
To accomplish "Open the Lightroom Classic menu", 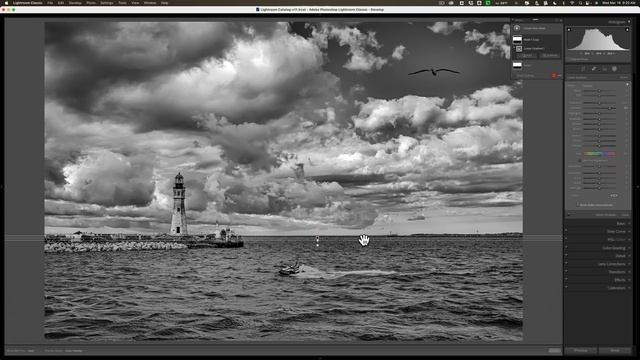I will click(x=27, y=3).
